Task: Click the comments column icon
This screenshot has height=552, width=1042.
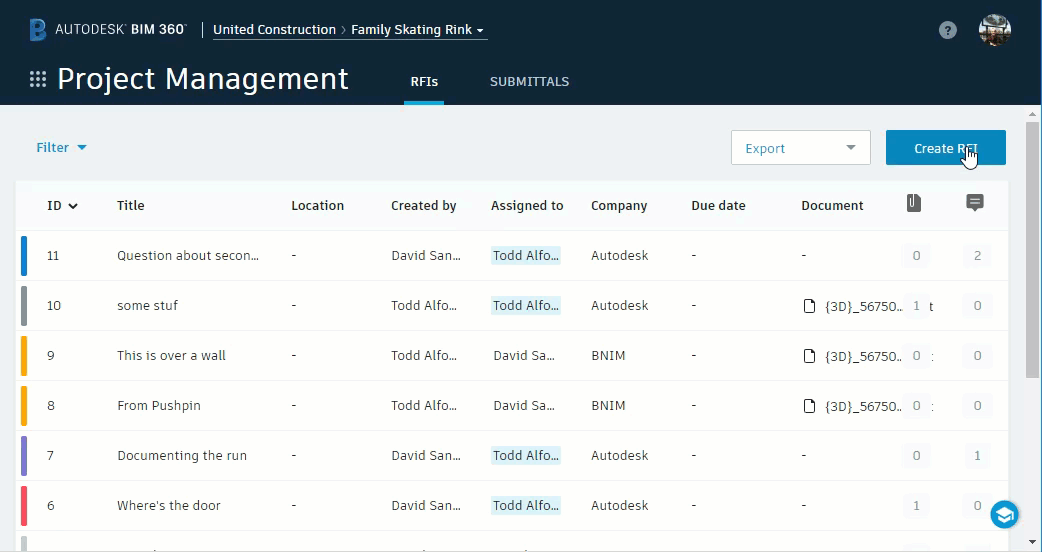Action: [x=975, y=203]
